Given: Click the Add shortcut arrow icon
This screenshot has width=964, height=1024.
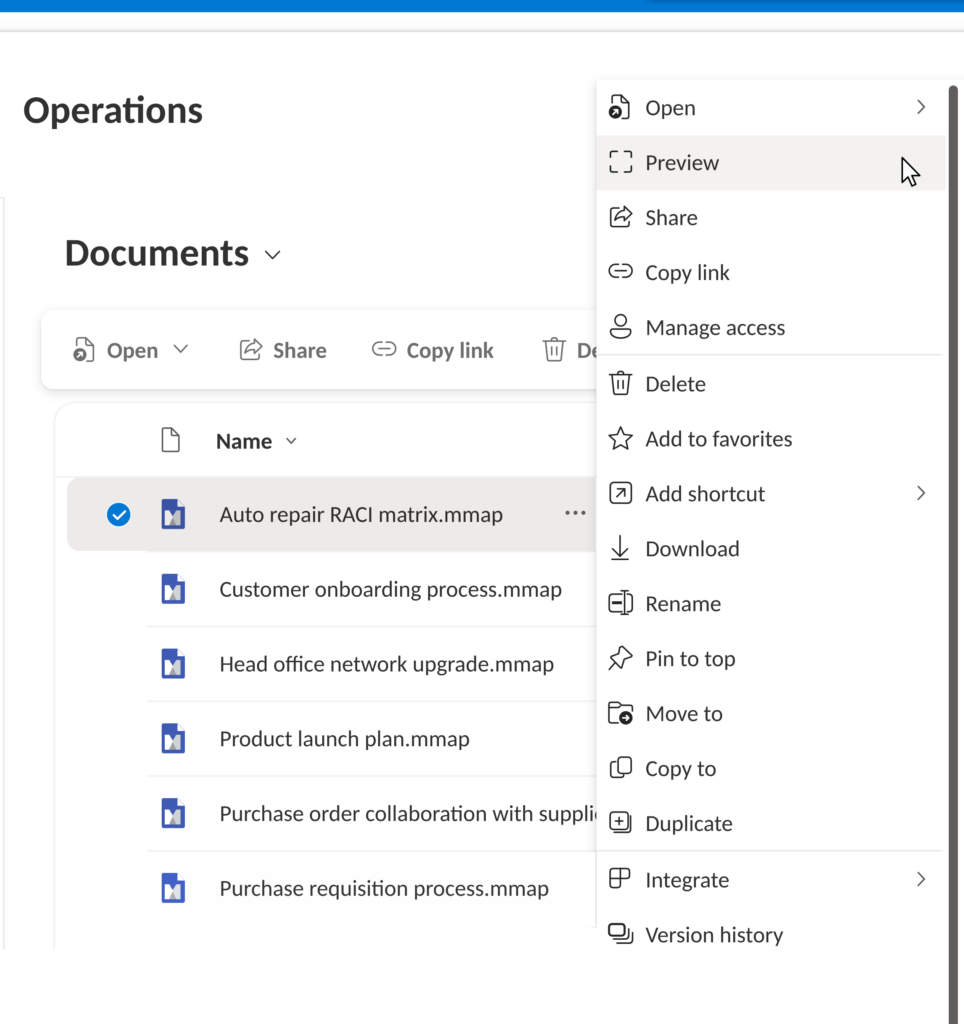Looking at the screenshot, I should point(620,493).
